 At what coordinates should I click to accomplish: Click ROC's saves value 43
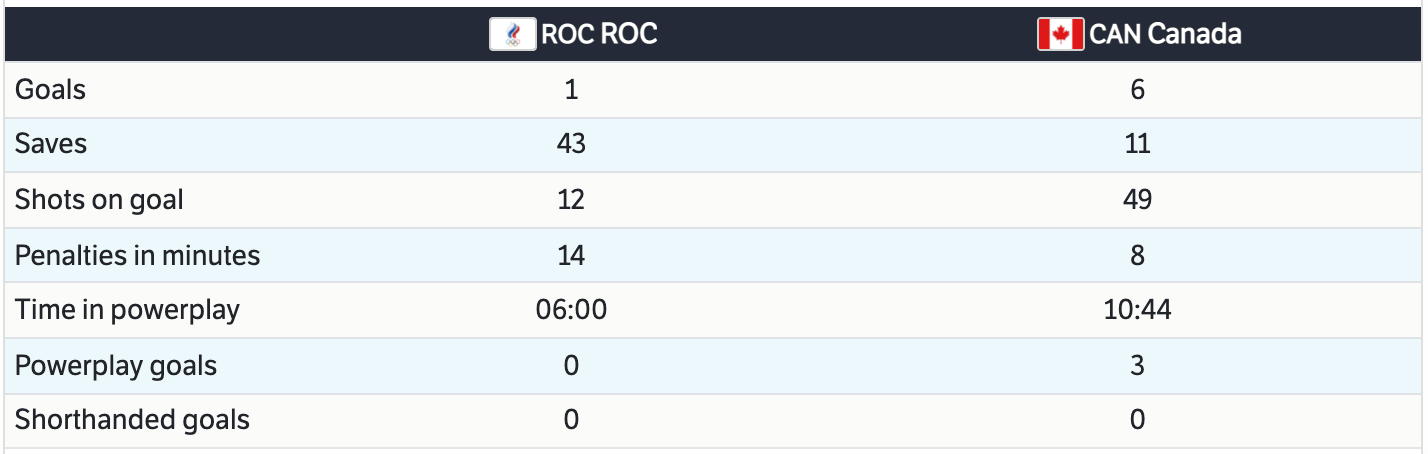coord(571,144)
